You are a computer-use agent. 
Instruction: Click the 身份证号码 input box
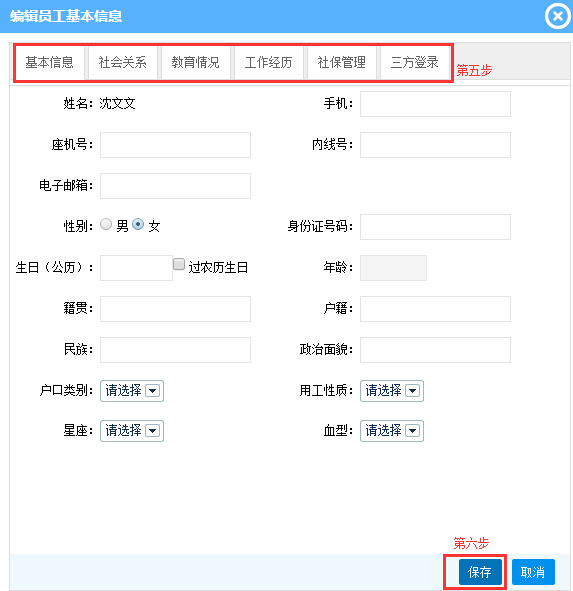435,227
